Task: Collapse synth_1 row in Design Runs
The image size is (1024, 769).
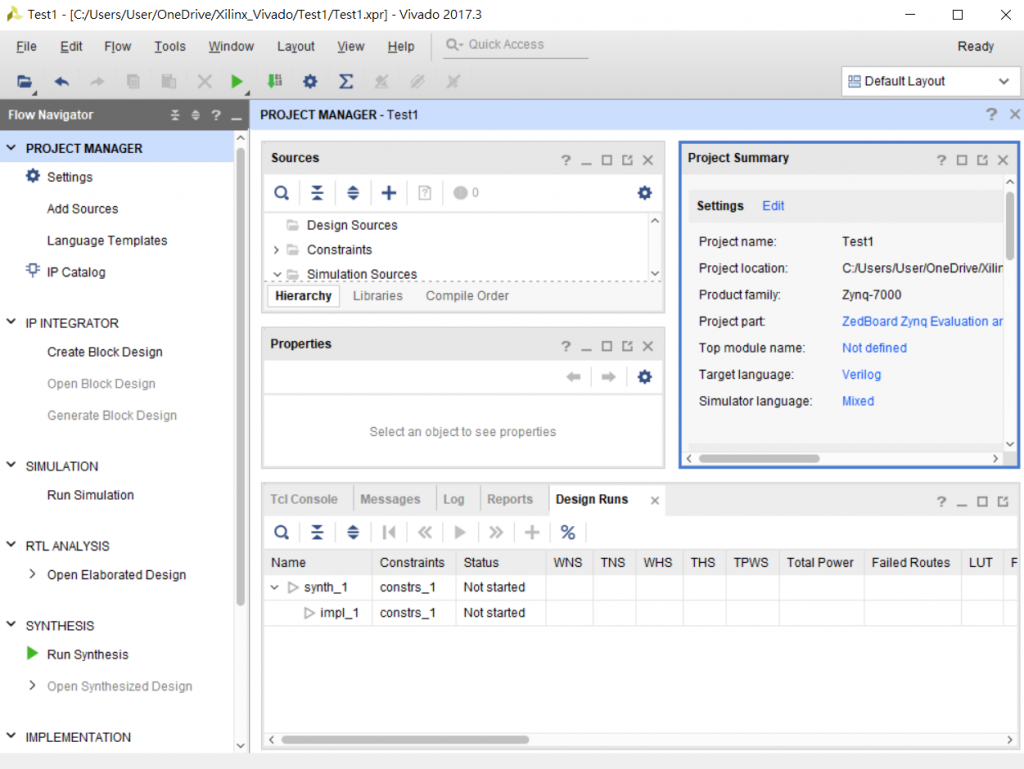Action: (275, 588)
